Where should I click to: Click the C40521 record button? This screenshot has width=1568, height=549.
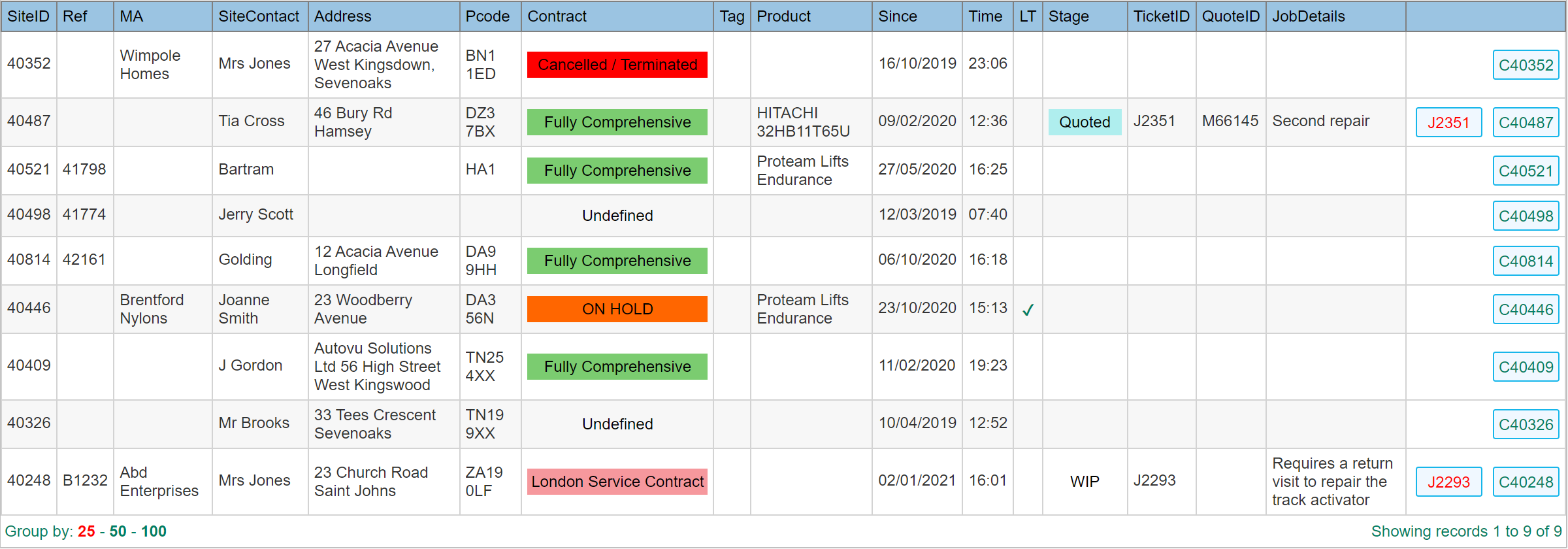[1526, 171]
